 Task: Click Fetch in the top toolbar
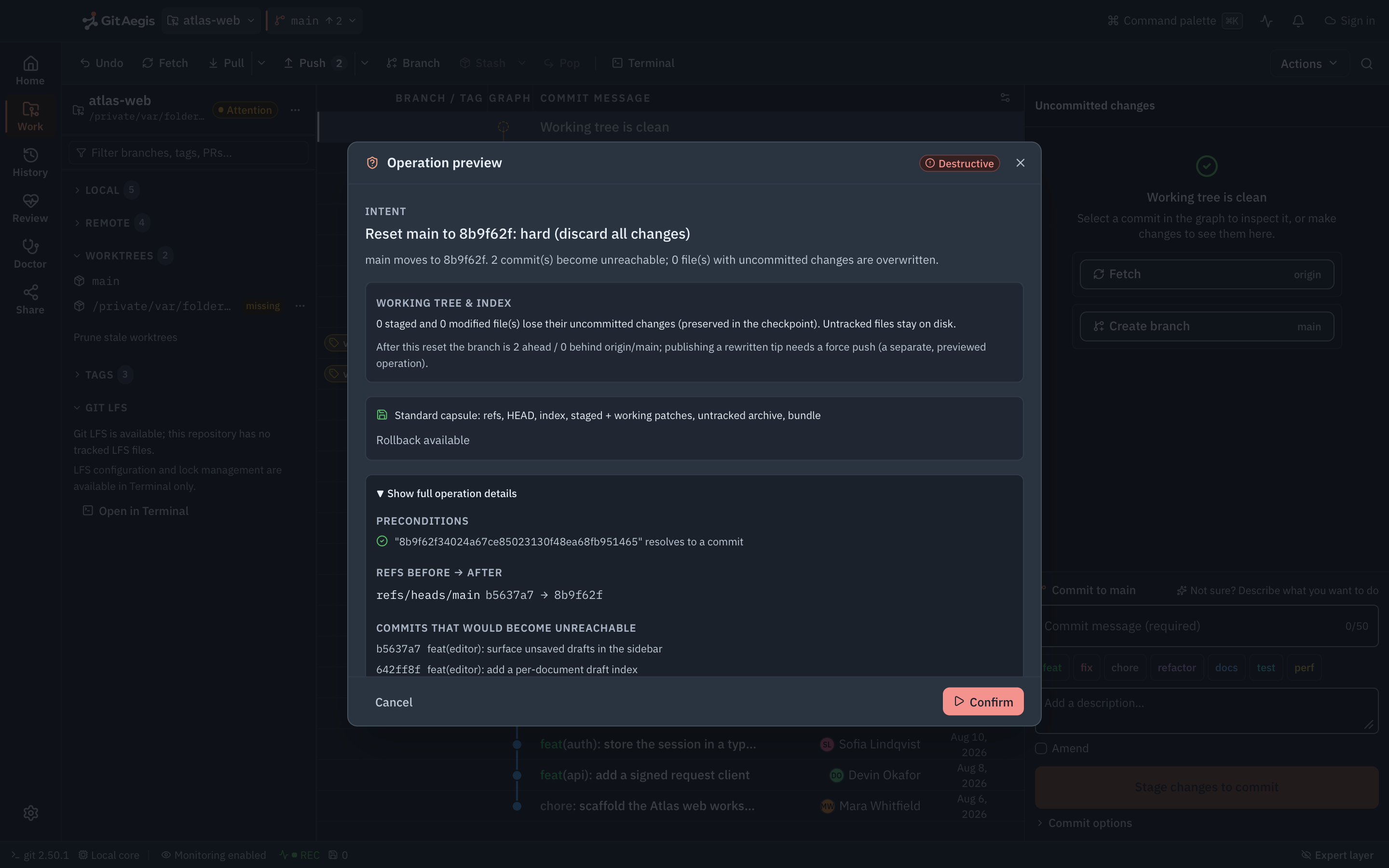click(165, 63)
